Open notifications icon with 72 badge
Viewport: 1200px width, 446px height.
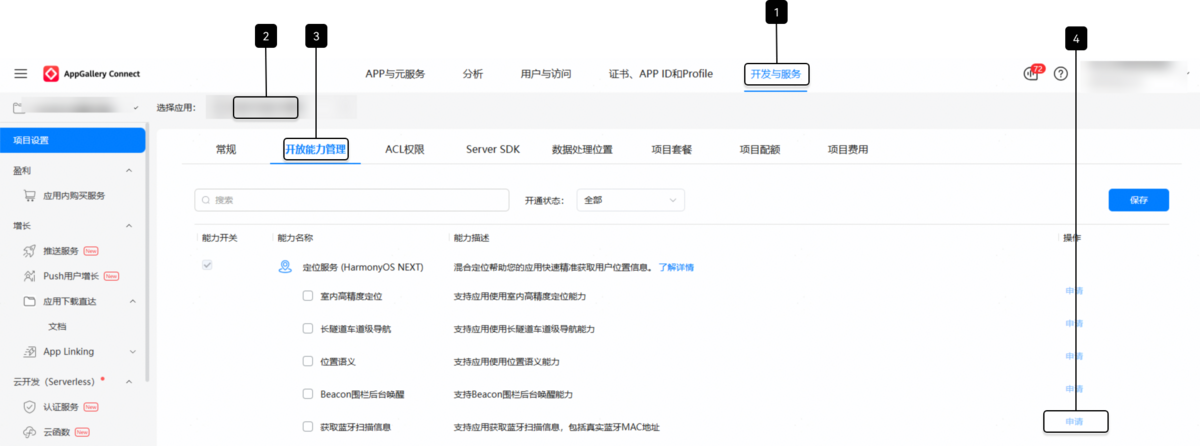point(1032,74)
